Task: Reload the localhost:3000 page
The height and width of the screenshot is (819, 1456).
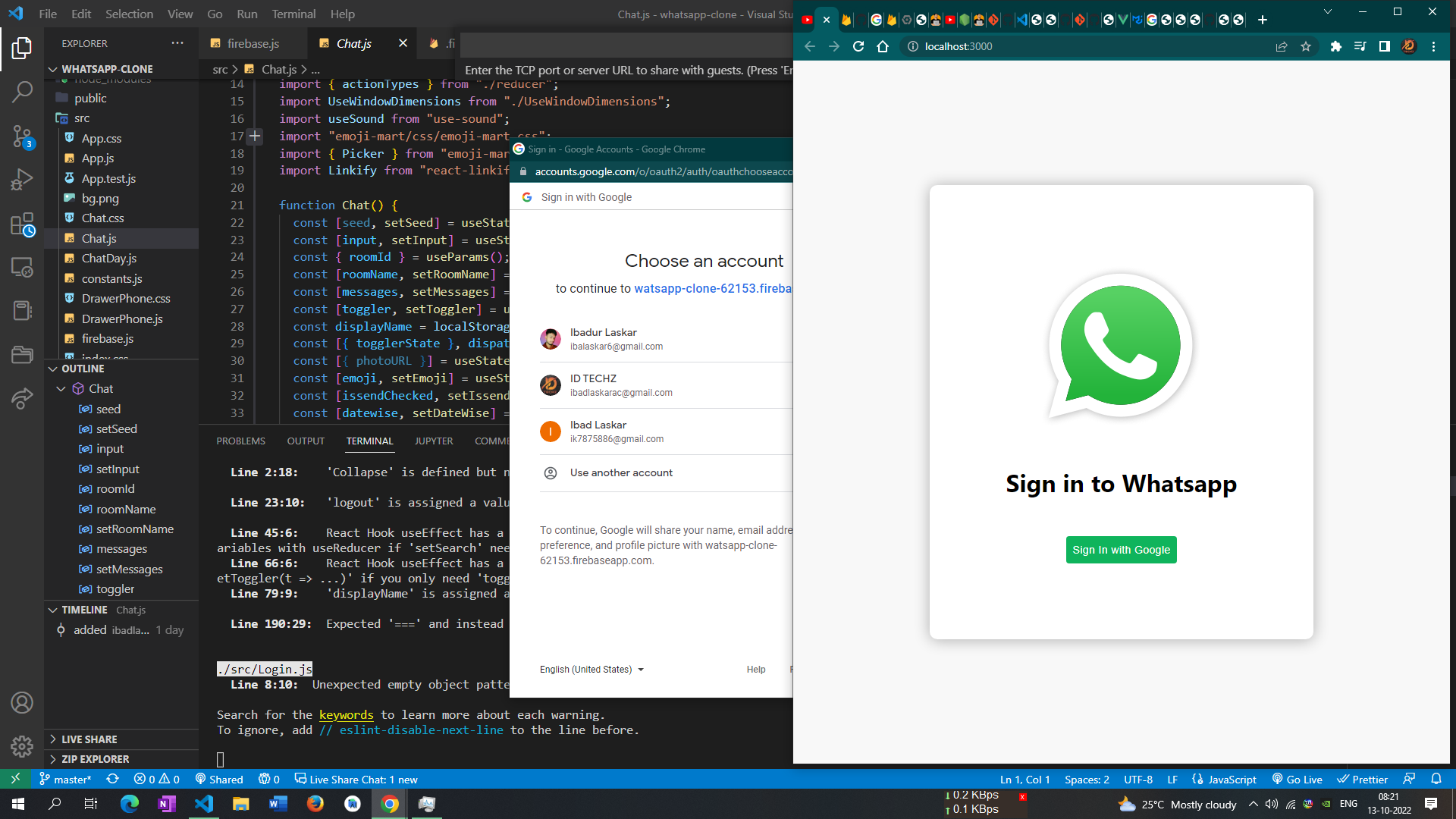Action: [x=858, y=46]
